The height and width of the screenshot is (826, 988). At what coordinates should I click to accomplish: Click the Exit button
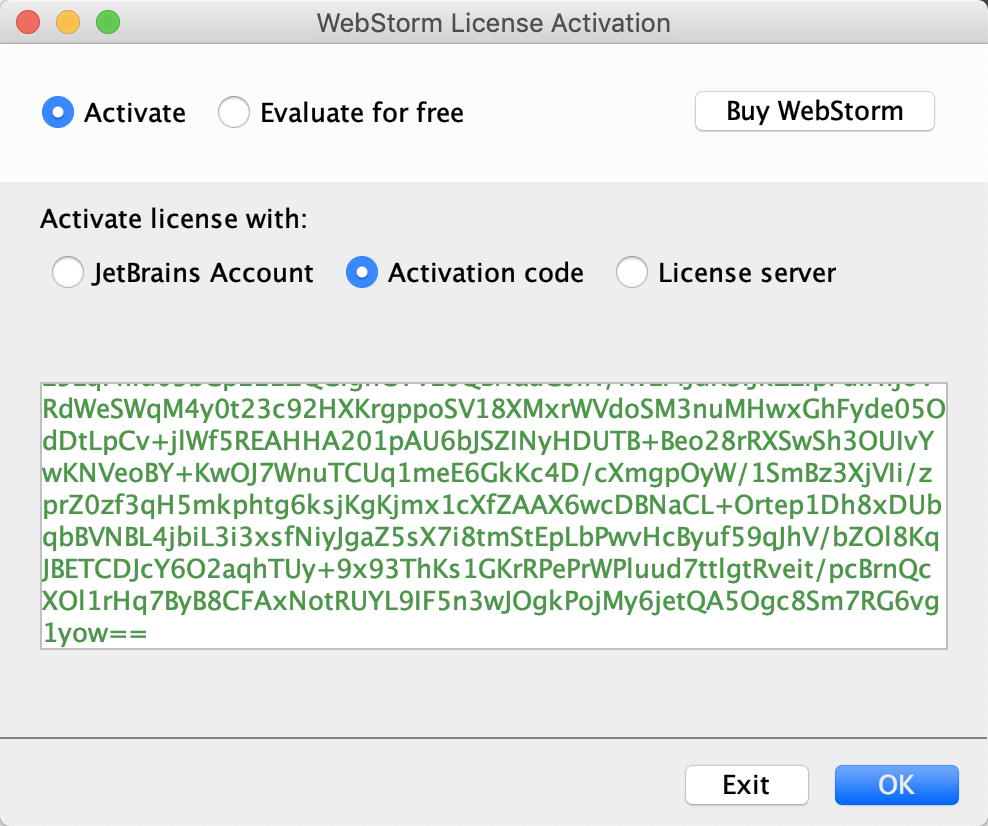(x=747, y=785)
